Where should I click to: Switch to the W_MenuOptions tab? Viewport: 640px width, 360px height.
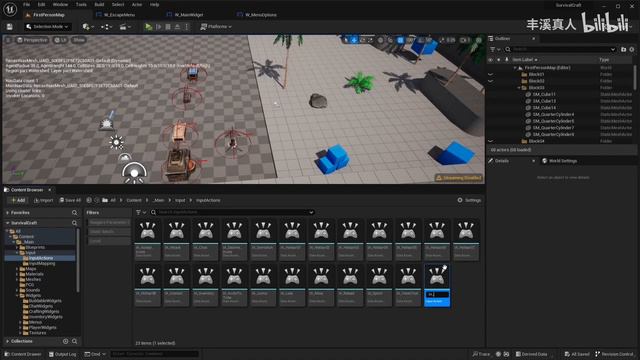[x=260, y=15]
